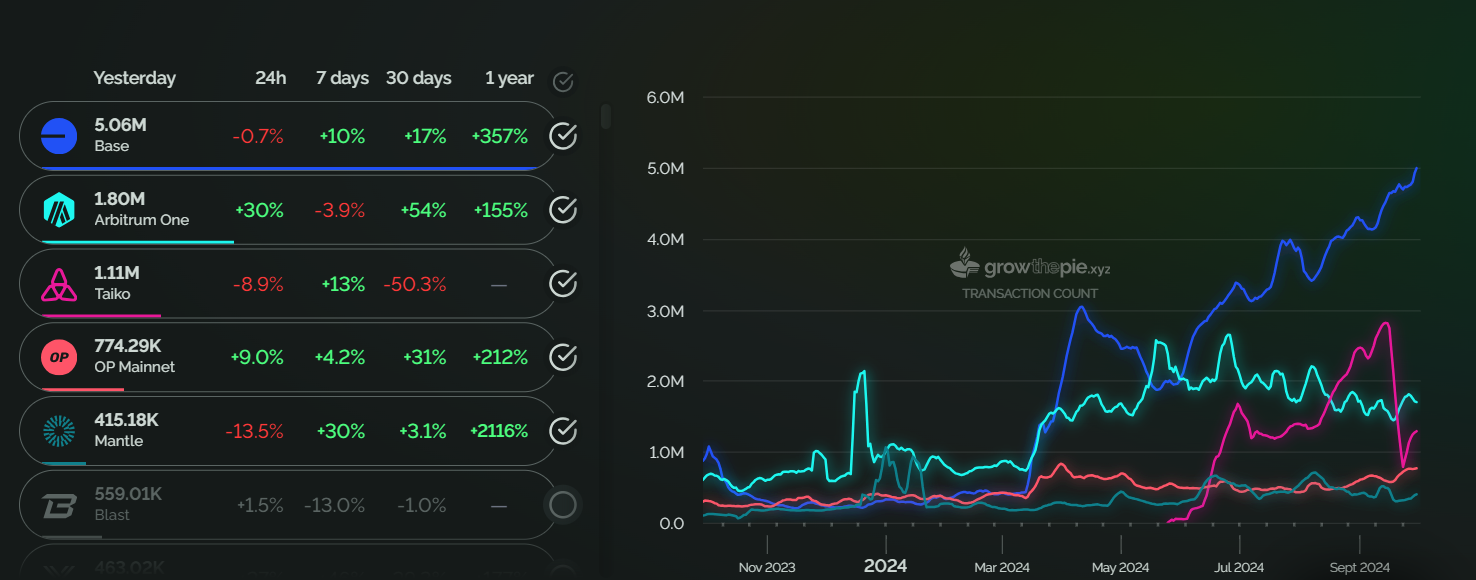Click Base's +17% 30 days change
1476x580 pixels.
tap(425, 136)
